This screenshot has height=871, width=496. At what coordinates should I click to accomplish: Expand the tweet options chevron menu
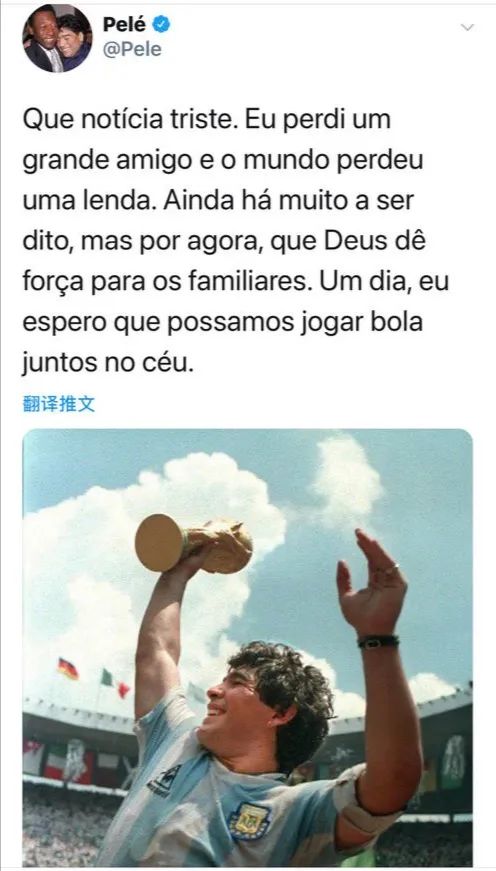pos(468,27)
